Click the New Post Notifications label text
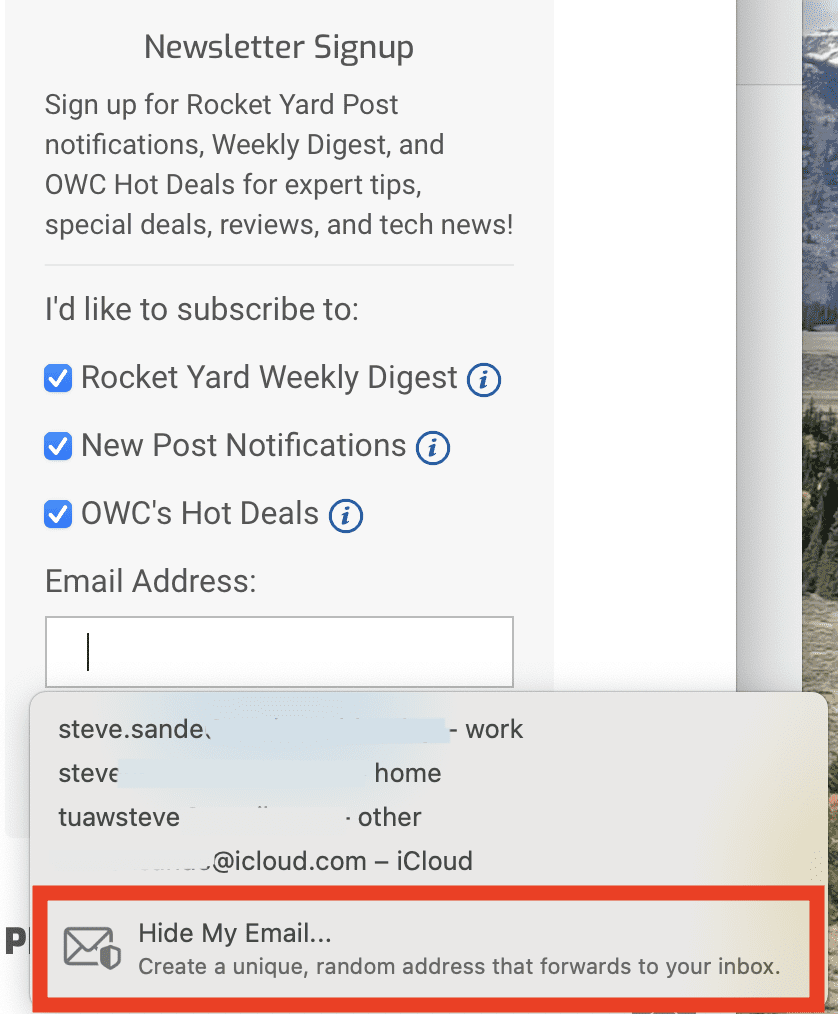 244,446
